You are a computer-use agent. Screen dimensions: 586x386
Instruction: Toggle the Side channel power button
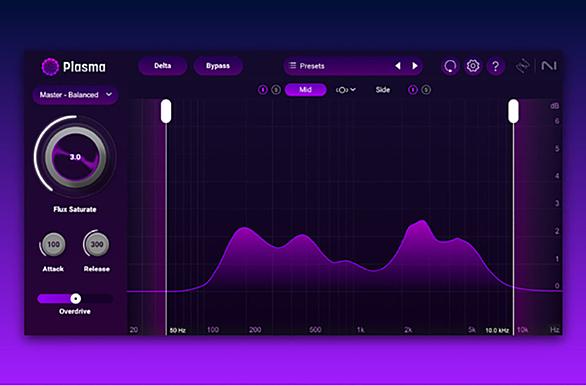(x=413, y=90)
